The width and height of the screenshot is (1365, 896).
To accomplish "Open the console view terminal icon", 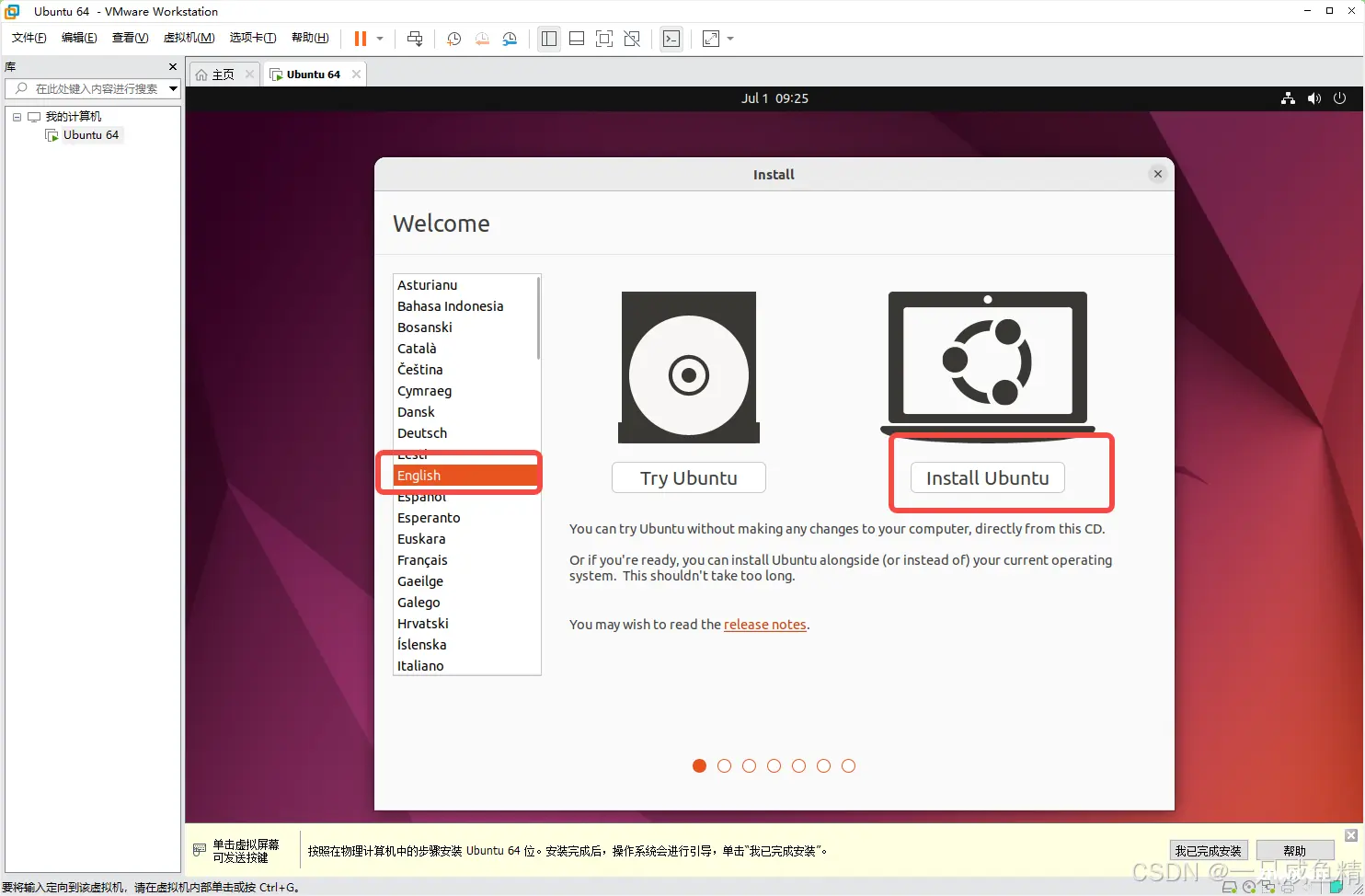I will [671, 39].
